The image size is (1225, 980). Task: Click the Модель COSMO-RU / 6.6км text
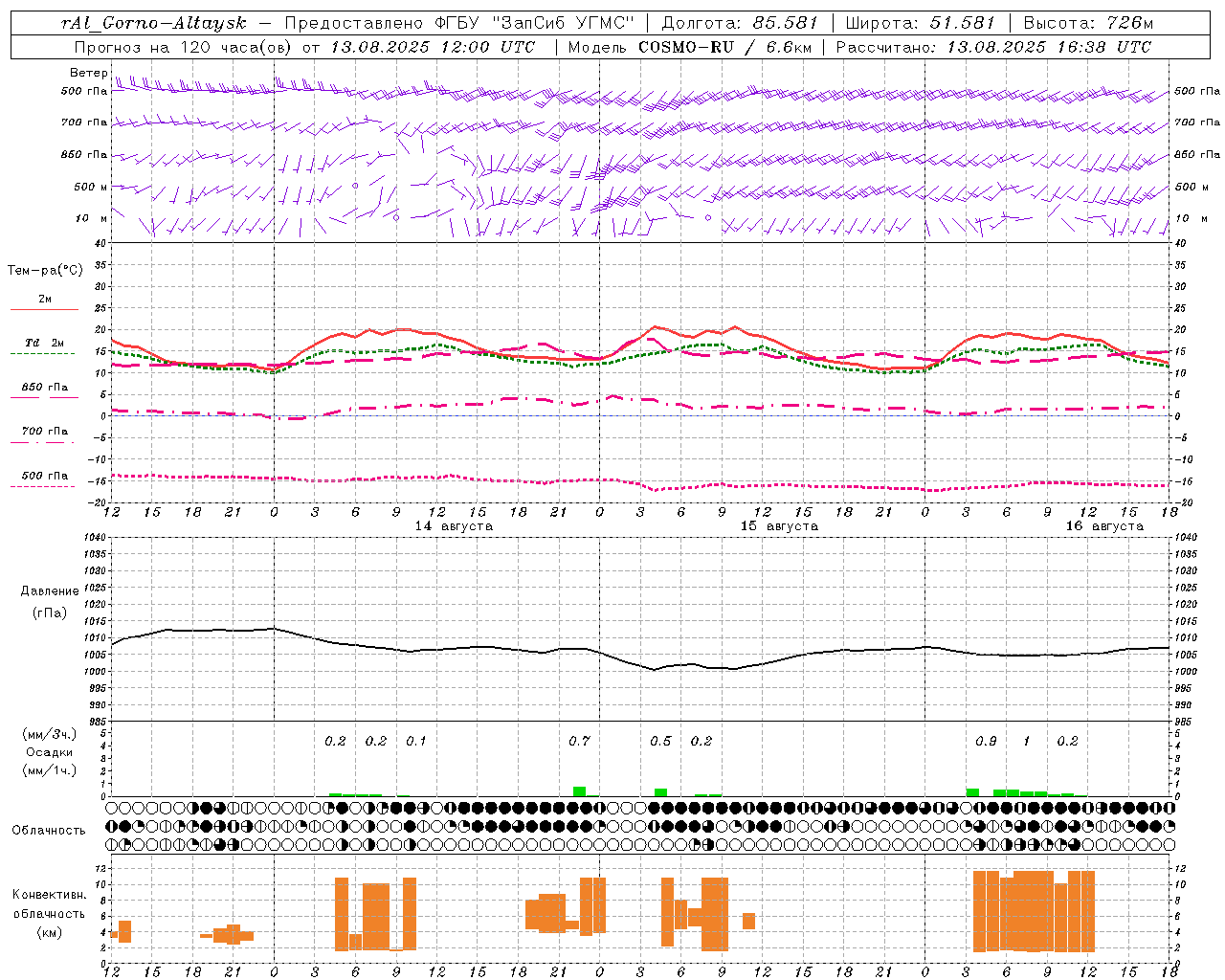[689, 47]
